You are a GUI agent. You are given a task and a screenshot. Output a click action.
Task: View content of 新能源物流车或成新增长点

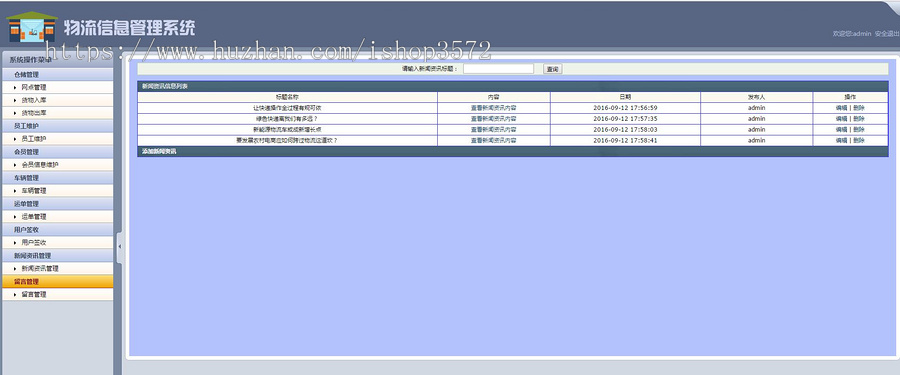coord(493,130)
